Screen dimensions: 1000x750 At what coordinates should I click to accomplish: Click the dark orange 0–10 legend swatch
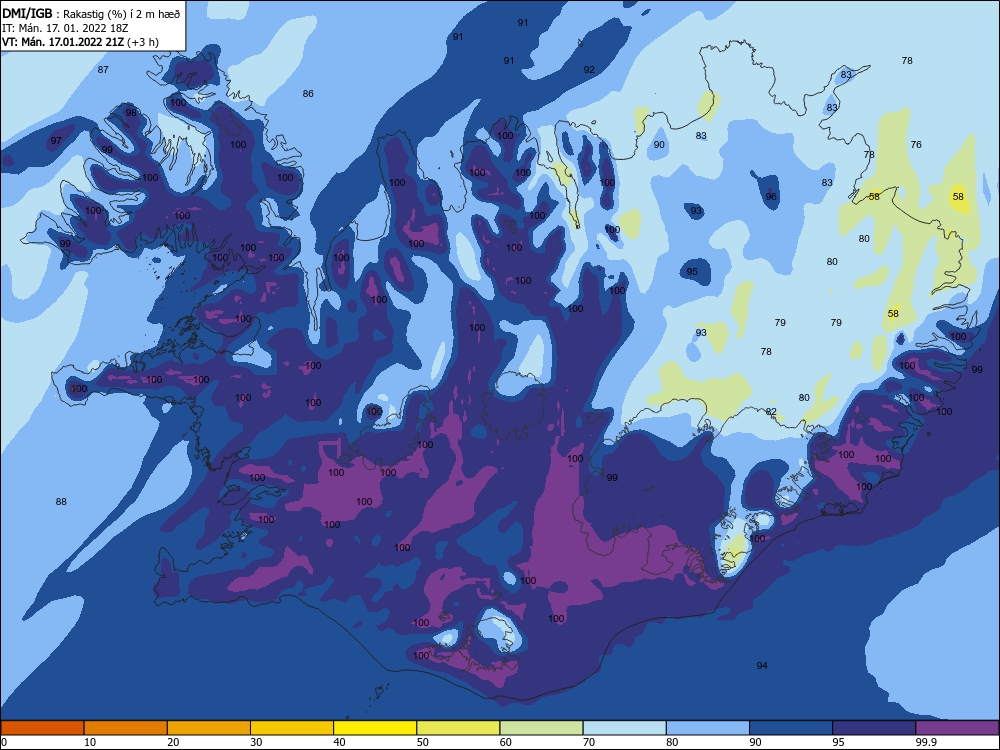click(x=42, y=728)
